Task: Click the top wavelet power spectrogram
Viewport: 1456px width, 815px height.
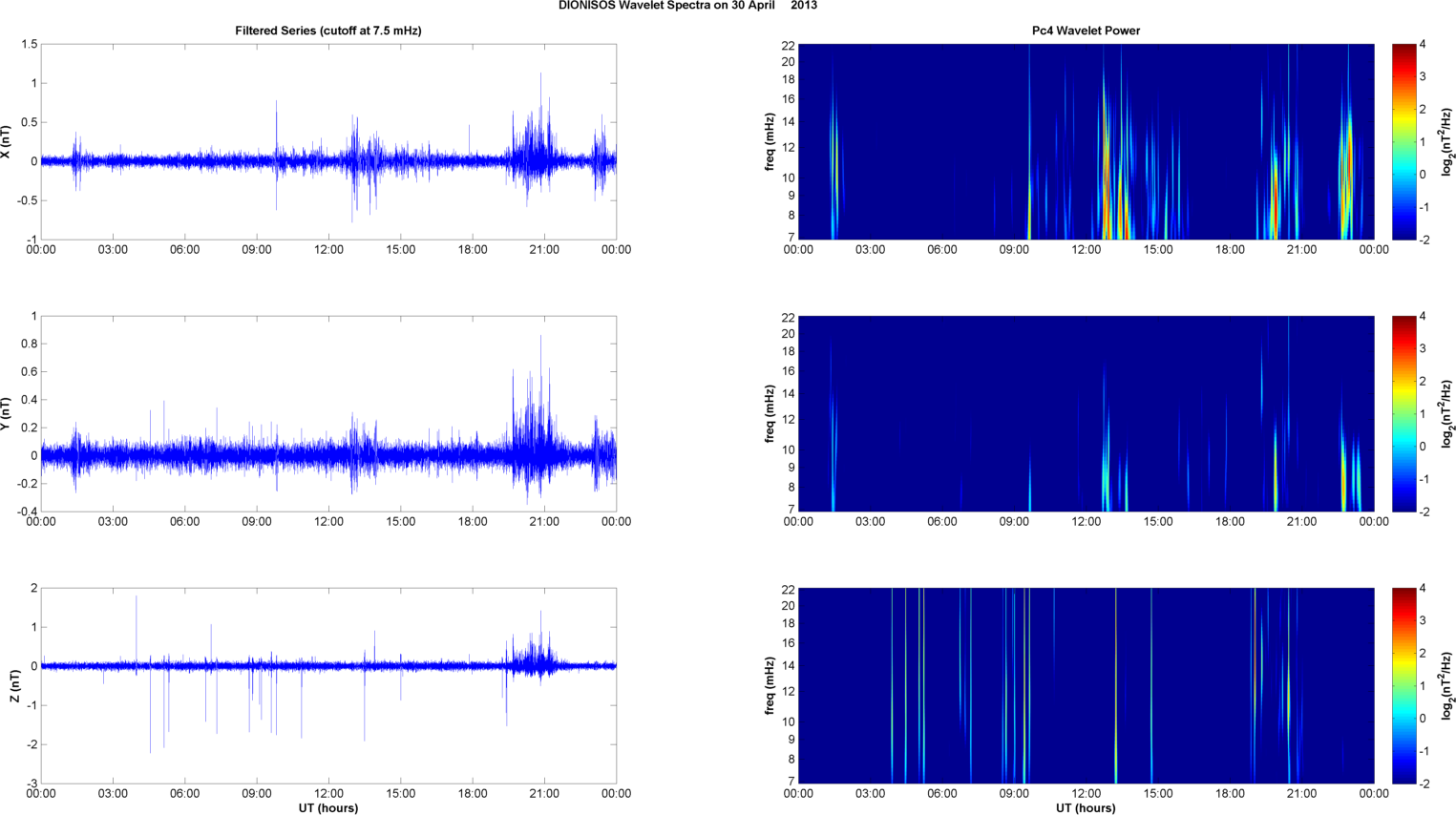Action: [1086, 142]
